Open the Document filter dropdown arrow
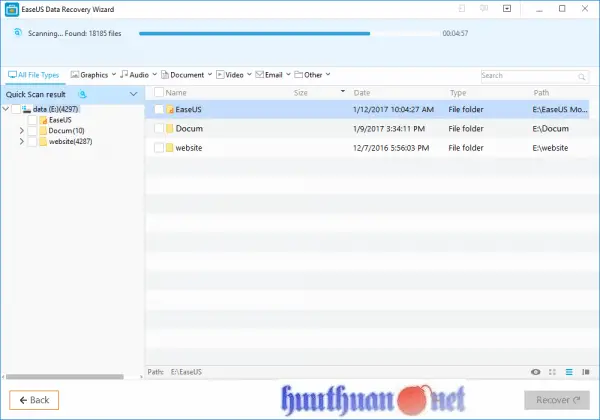This screenshot has height=420, width=600. pos(210,74)
